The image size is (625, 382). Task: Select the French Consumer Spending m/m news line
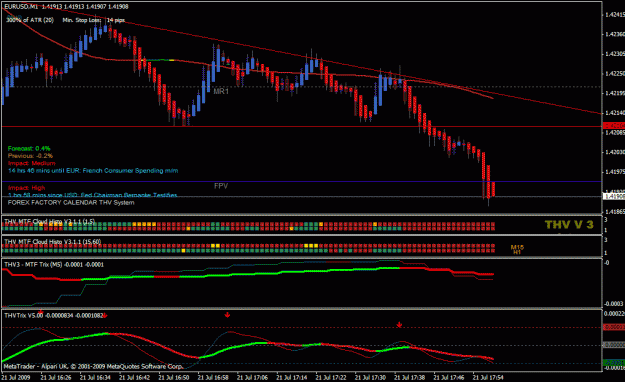click(93, 171)
